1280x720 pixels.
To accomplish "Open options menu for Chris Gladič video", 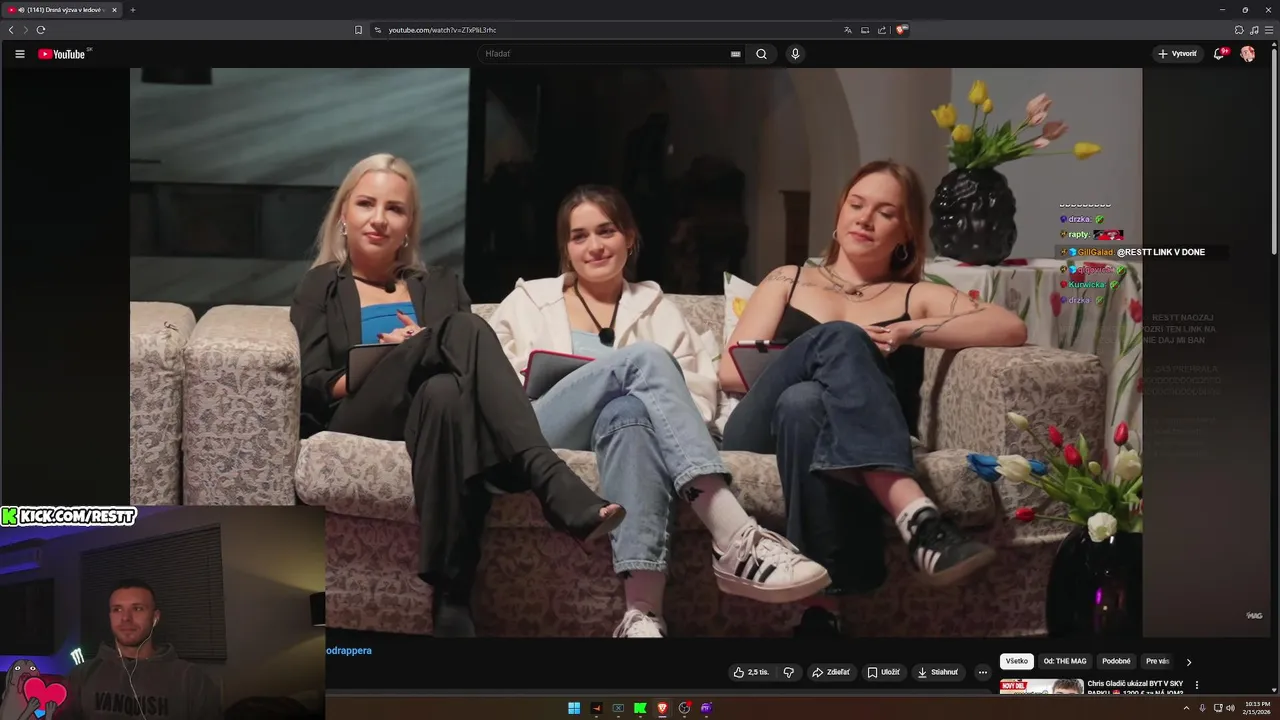I will 1197,685.
